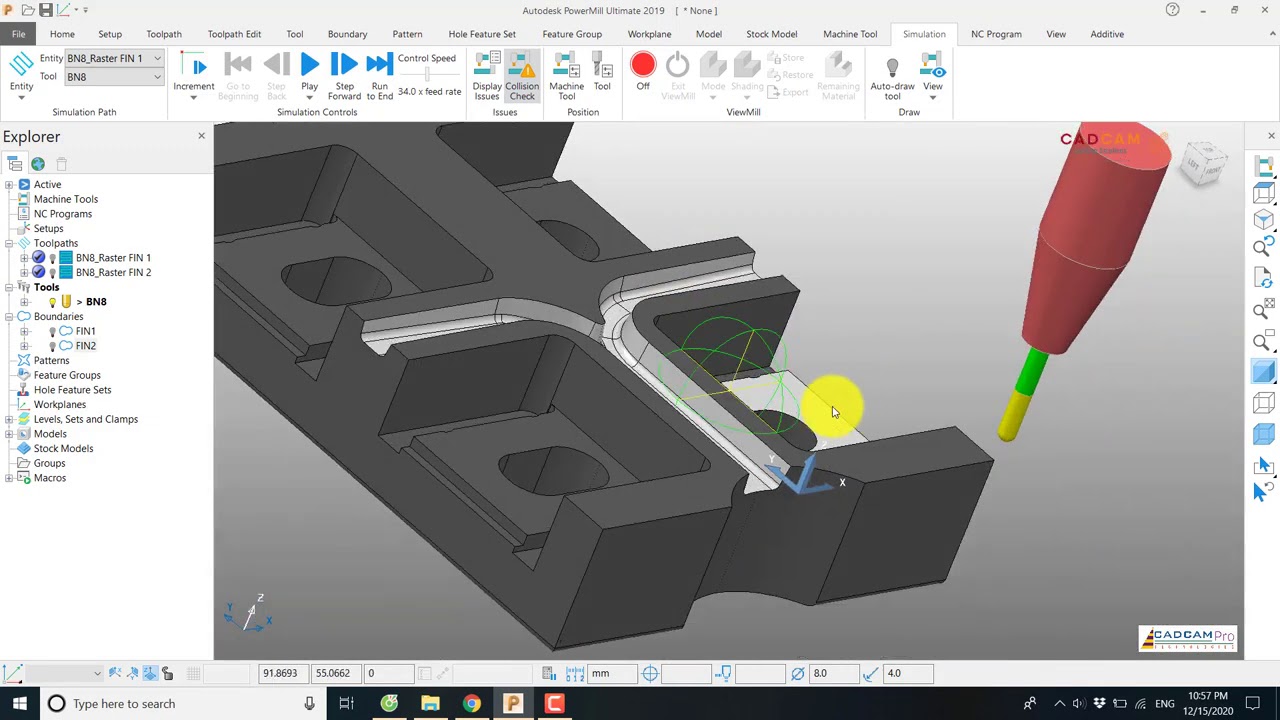Collapse the Tools tree node

tap(9, 287)
